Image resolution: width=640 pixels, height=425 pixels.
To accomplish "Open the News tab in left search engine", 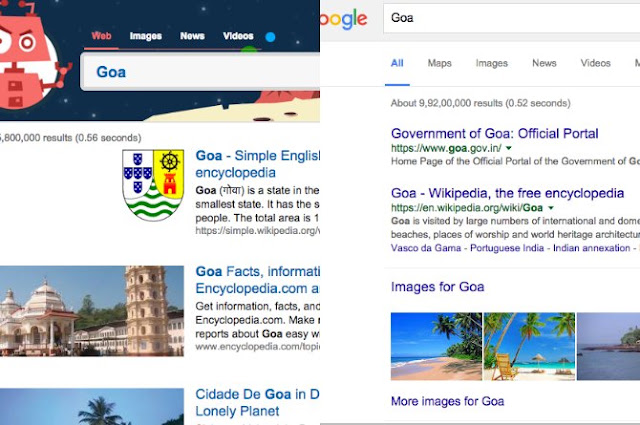I will click(192, 36).
